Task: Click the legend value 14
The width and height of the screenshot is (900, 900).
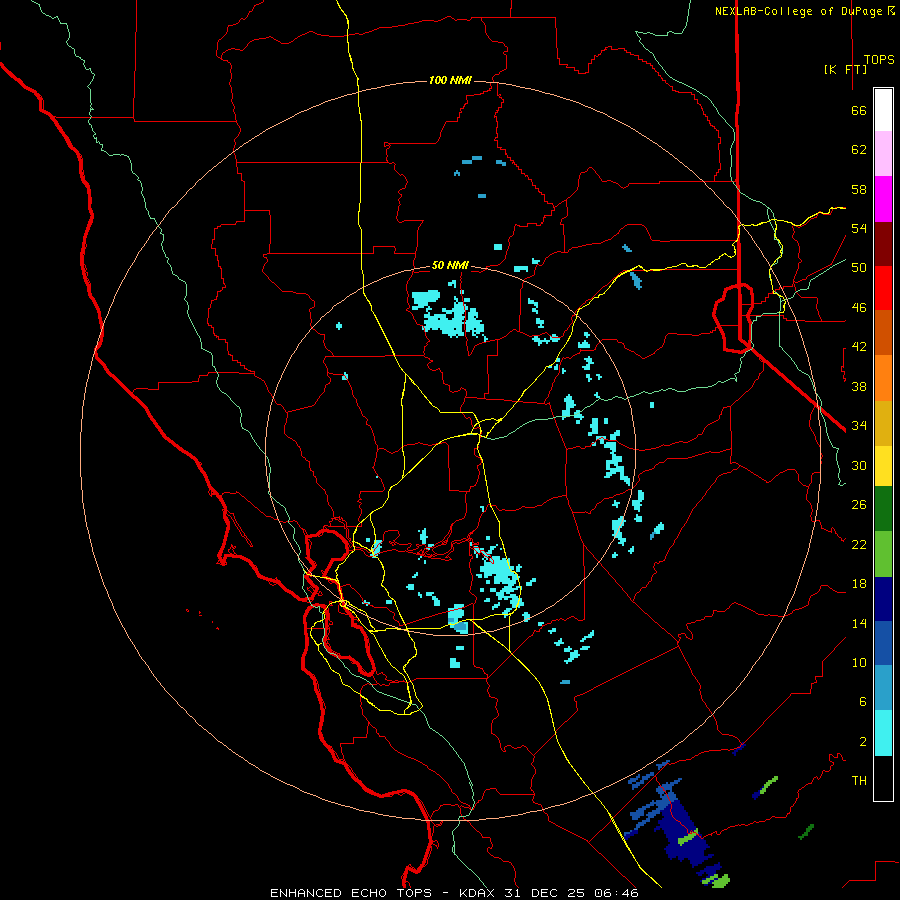Action: click(859, 623)
